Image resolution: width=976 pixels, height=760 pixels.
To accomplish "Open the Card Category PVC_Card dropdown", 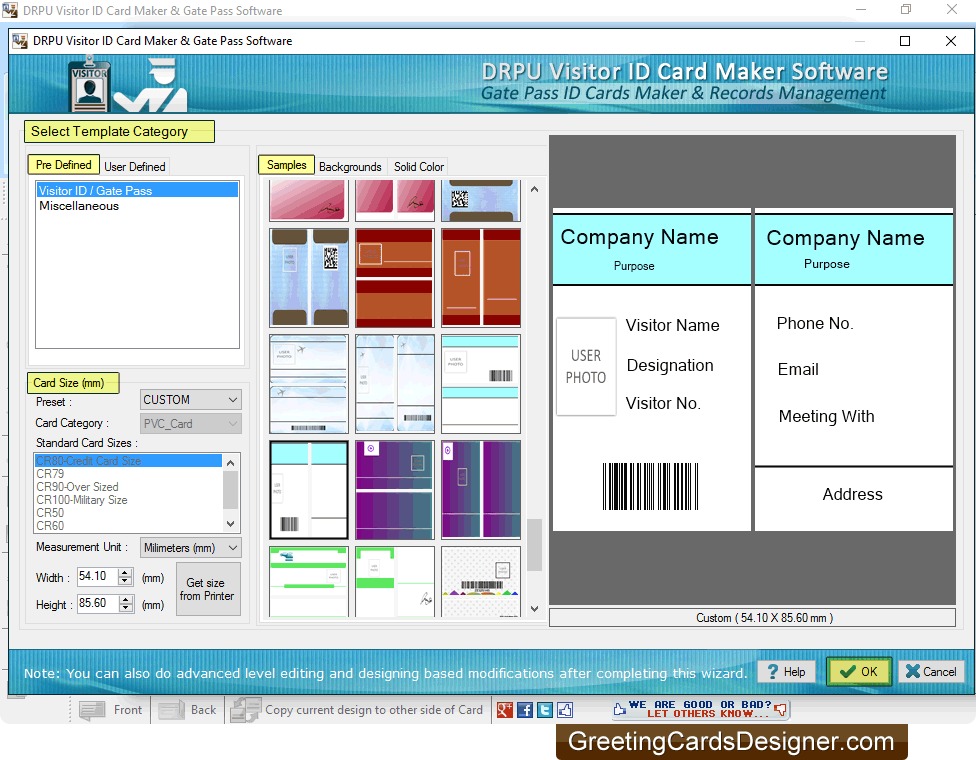I will click(190, 424).
